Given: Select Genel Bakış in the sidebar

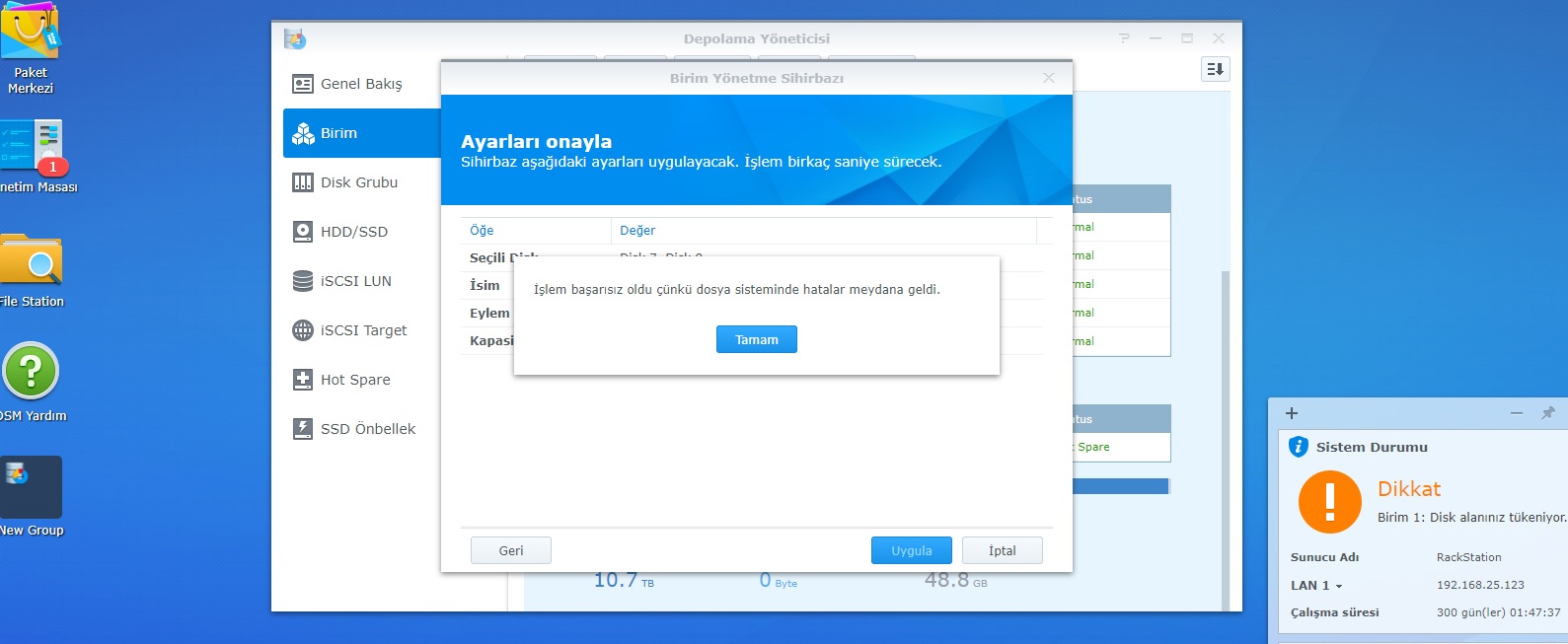Looking at the screenshot, I should coord(360,84).
